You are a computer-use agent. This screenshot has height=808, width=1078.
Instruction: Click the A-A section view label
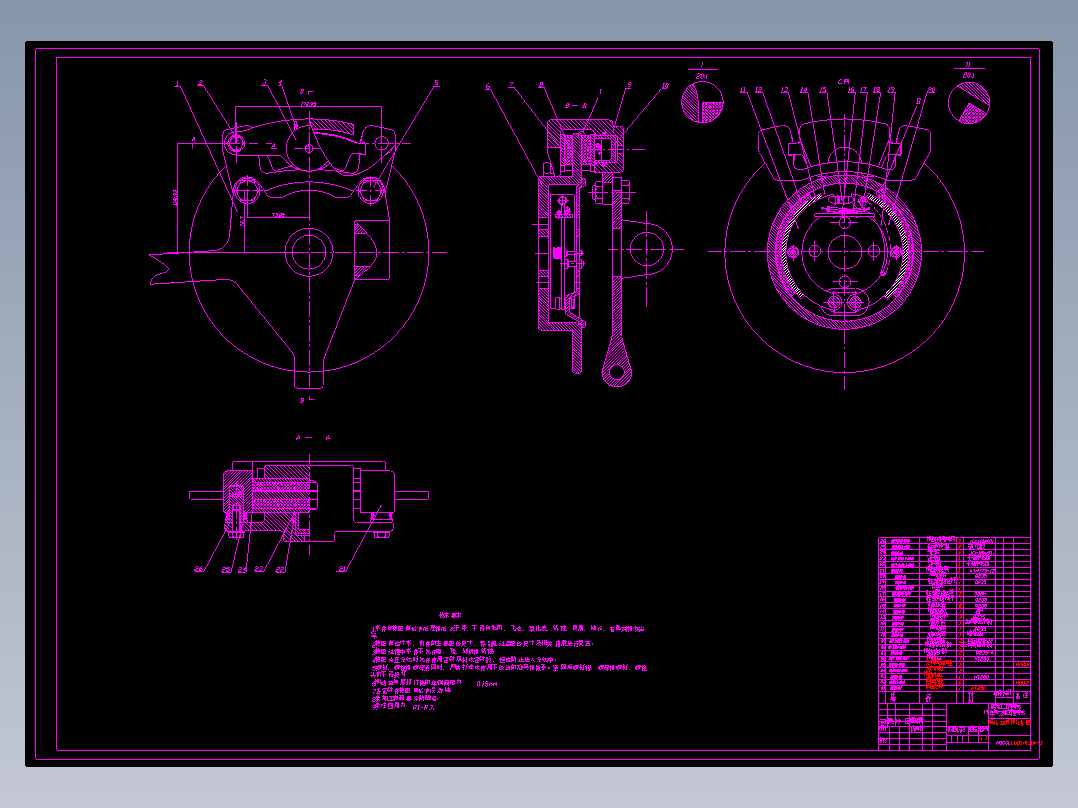314,437
